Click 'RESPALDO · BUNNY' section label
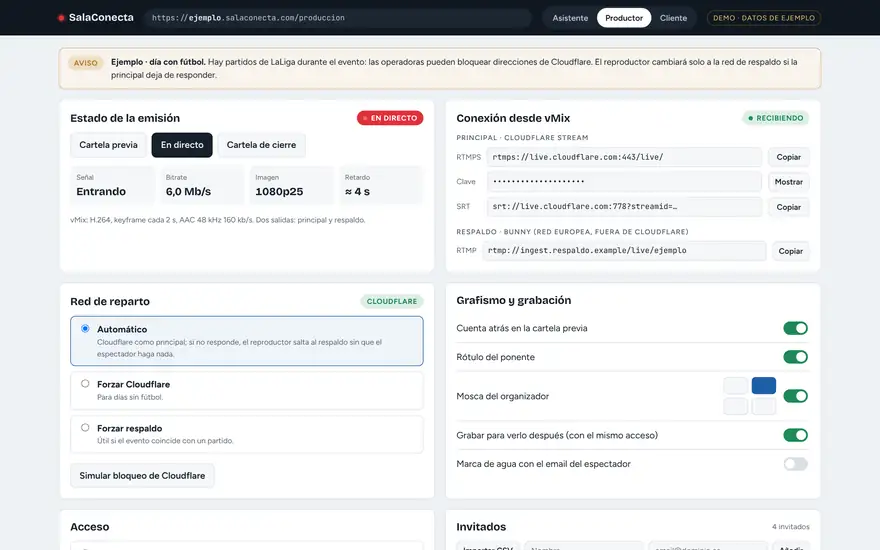This screenshot has height=550, width=880. coord(572,231)
